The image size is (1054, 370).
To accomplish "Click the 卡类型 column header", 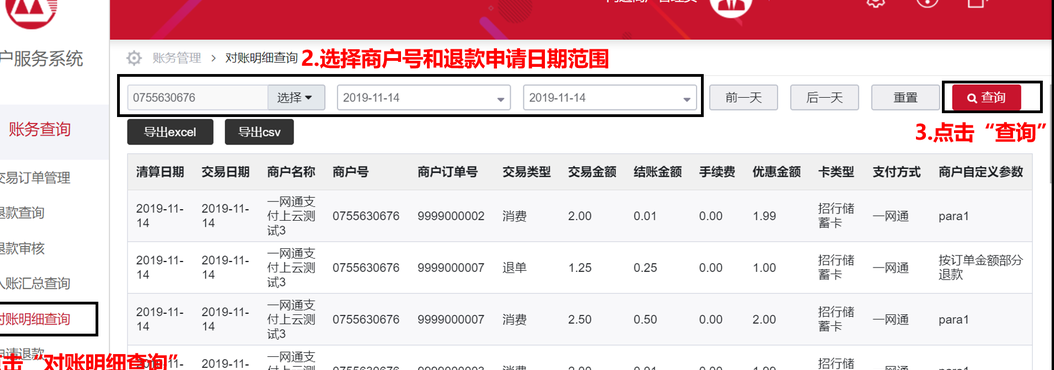I will click(x=836, y=172).
